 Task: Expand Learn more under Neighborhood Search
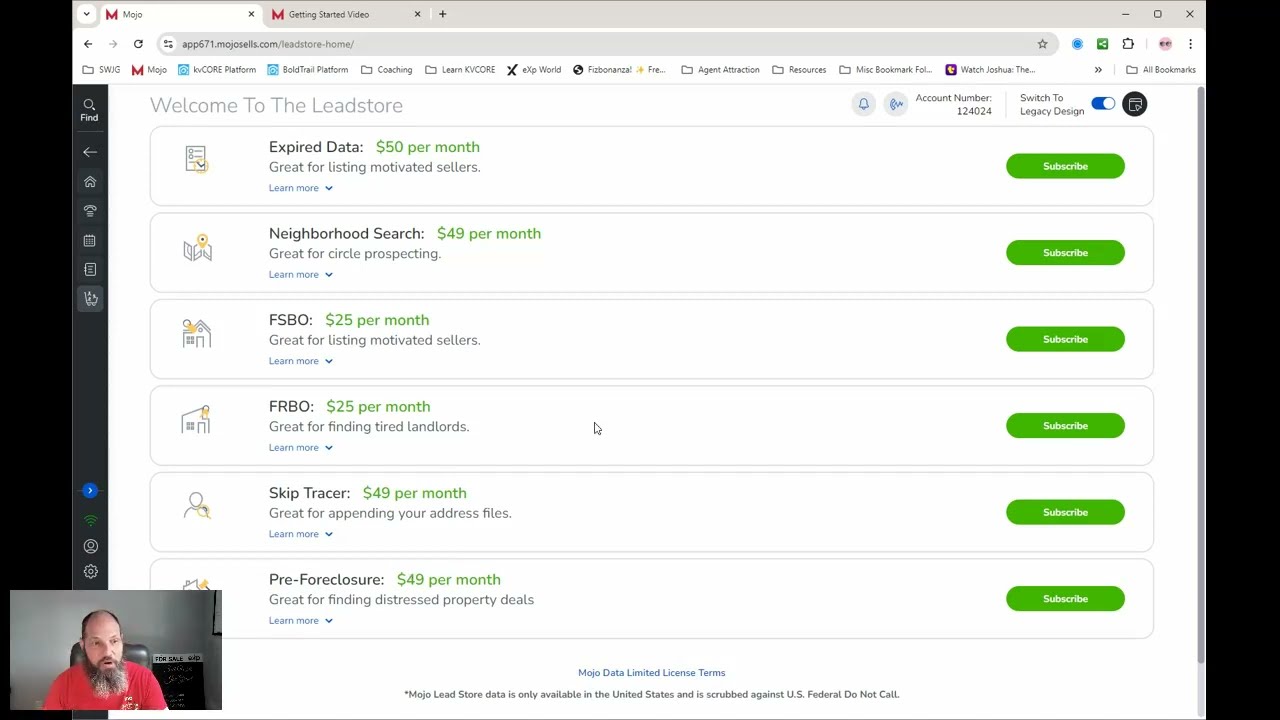[x=301, y=274]
